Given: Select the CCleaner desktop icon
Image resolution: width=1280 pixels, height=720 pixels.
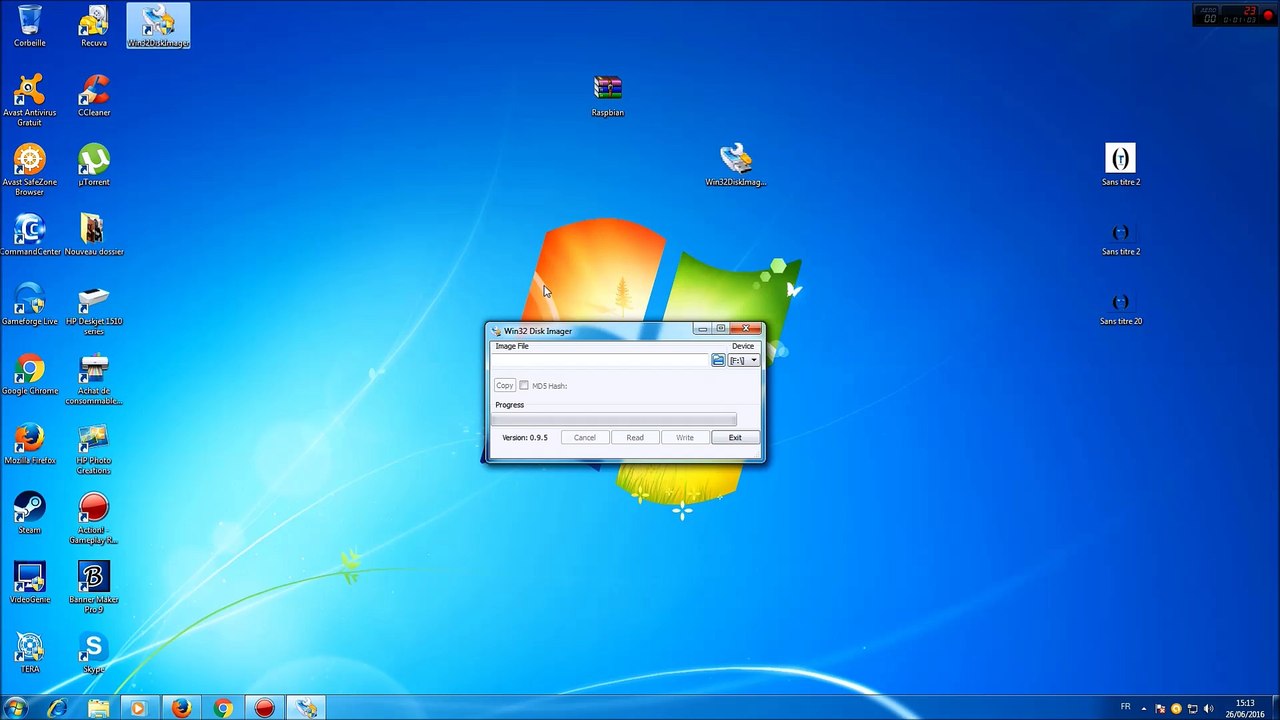Looking at the screenshot, I should tap(94, 96).
